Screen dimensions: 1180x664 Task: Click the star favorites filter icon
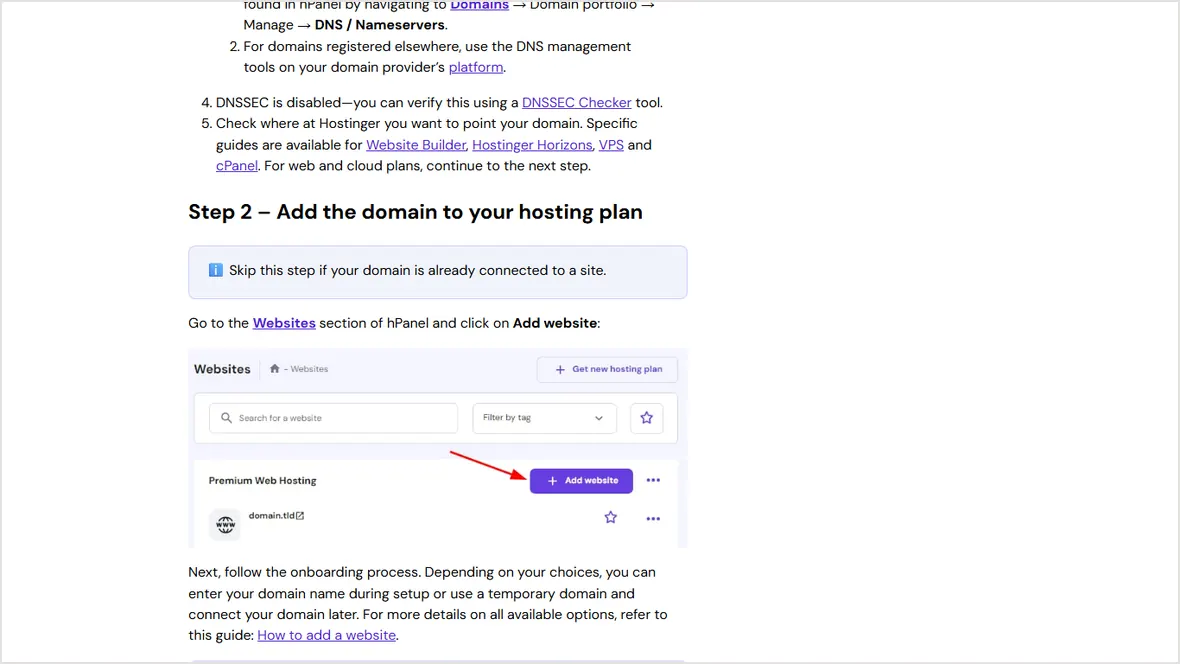pos(646,419)
